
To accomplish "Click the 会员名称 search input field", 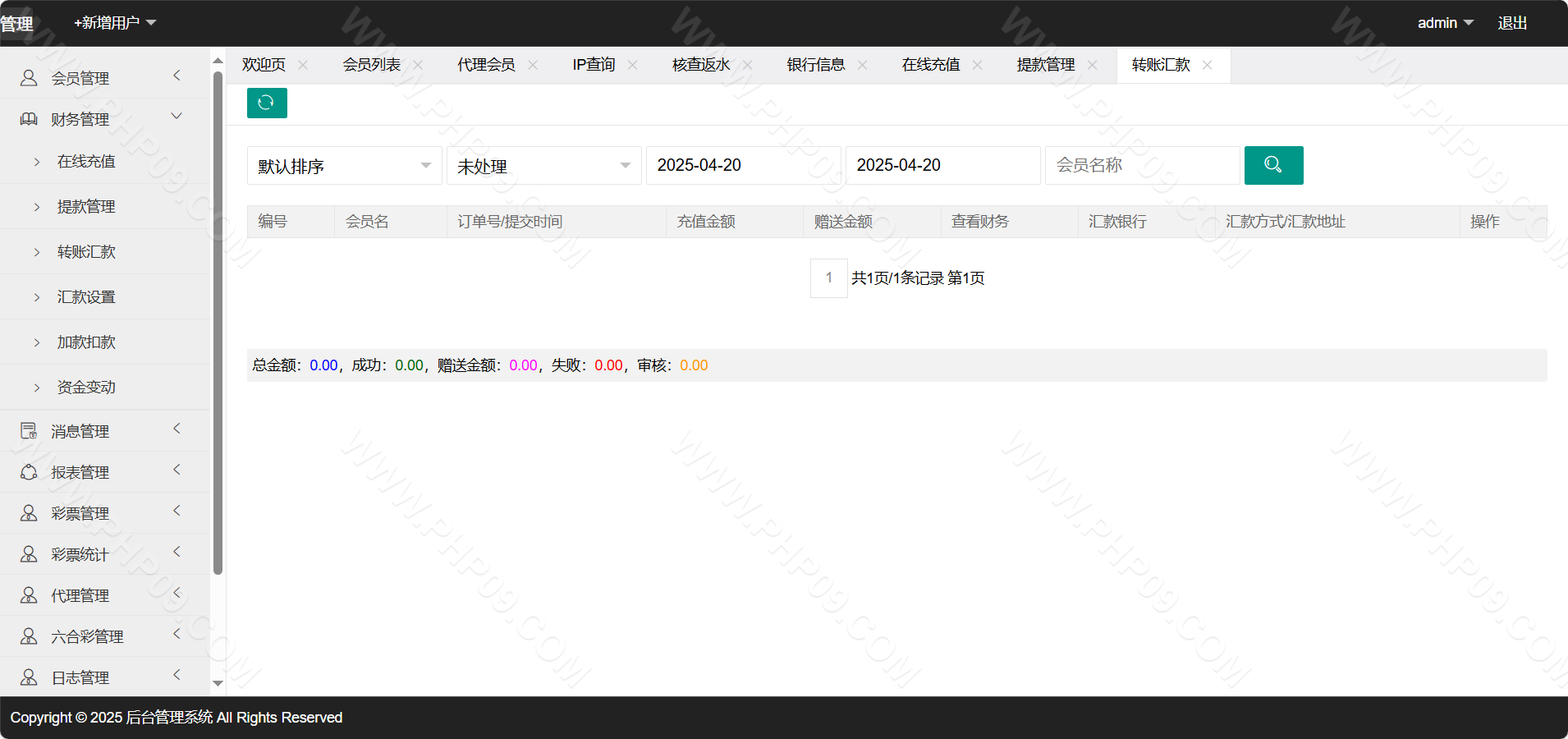I will pyautogui.click(x=1141, y=166).
